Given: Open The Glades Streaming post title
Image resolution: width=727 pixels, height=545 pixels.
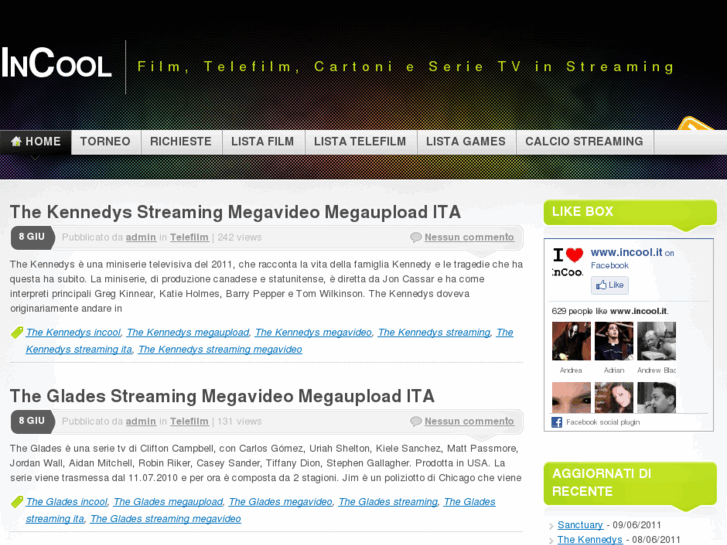Looking at the screenshot, I should pyautogui.click(x=223, y=396).
